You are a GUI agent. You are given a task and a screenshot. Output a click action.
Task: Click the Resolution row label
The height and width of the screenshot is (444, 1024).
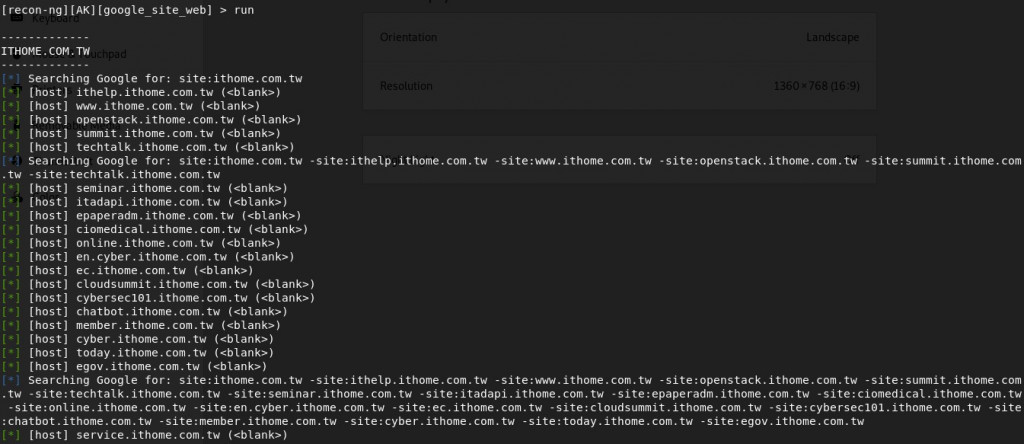[406, 86]
